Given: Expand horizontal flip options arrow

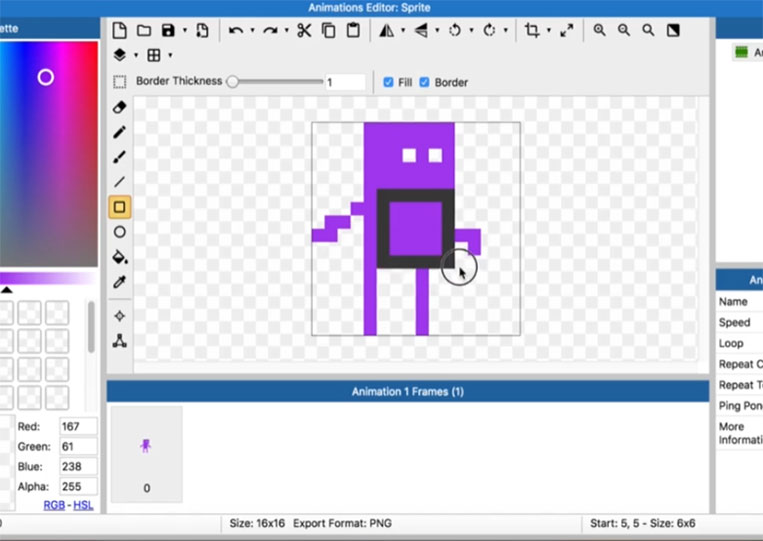Looking at the screenshot, I should coord(403,31).
